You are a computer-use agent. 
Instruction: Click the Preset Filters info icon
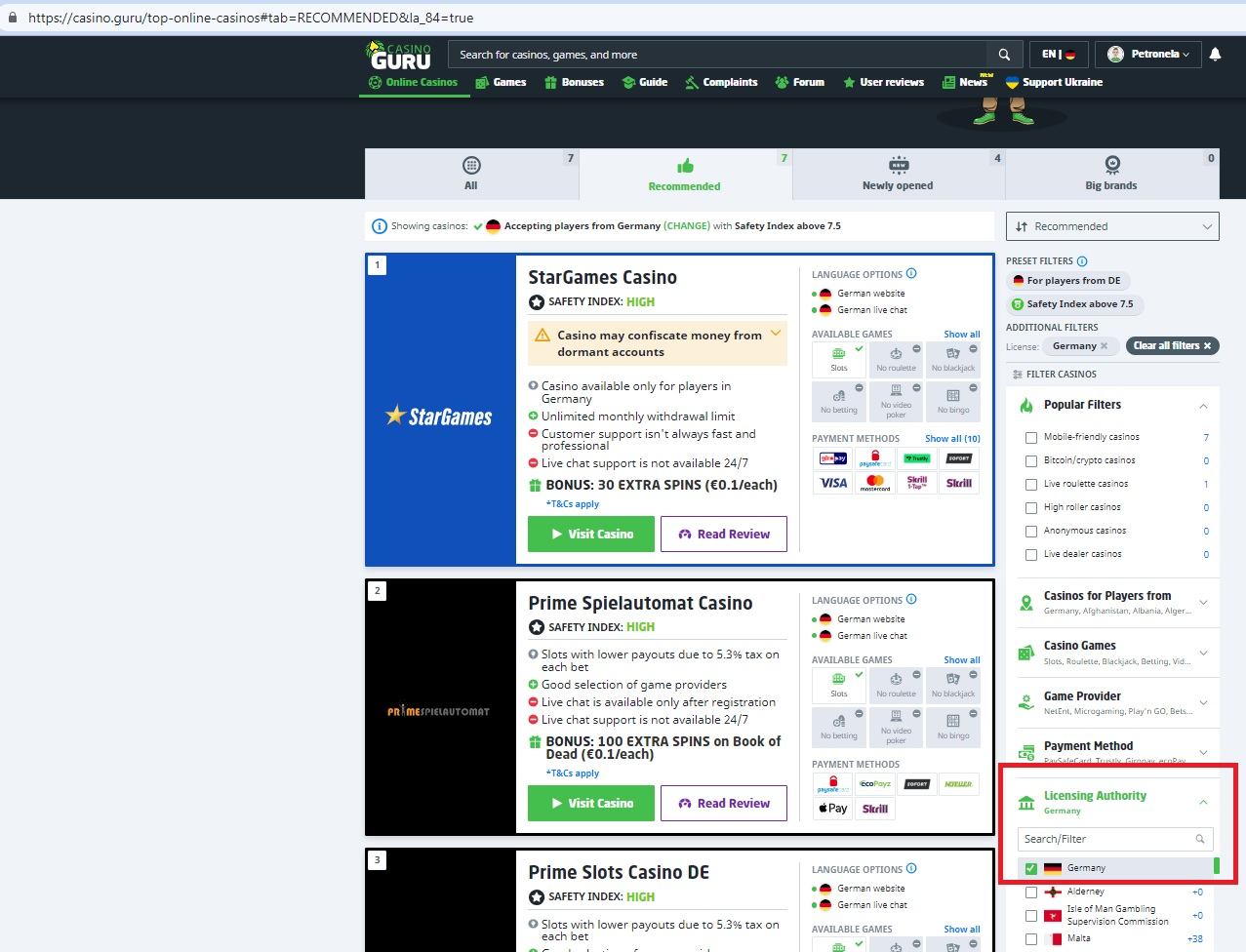coord(1082,261)
